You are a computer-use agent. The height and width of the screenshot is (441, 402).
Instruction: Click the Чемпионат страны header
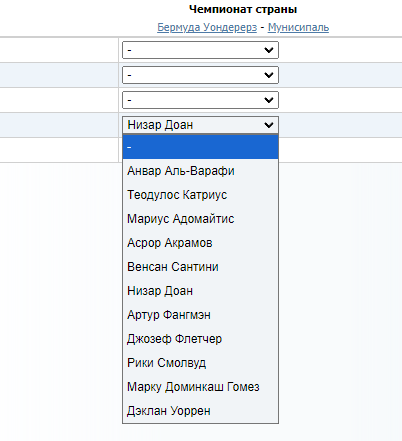pos(243,9)
